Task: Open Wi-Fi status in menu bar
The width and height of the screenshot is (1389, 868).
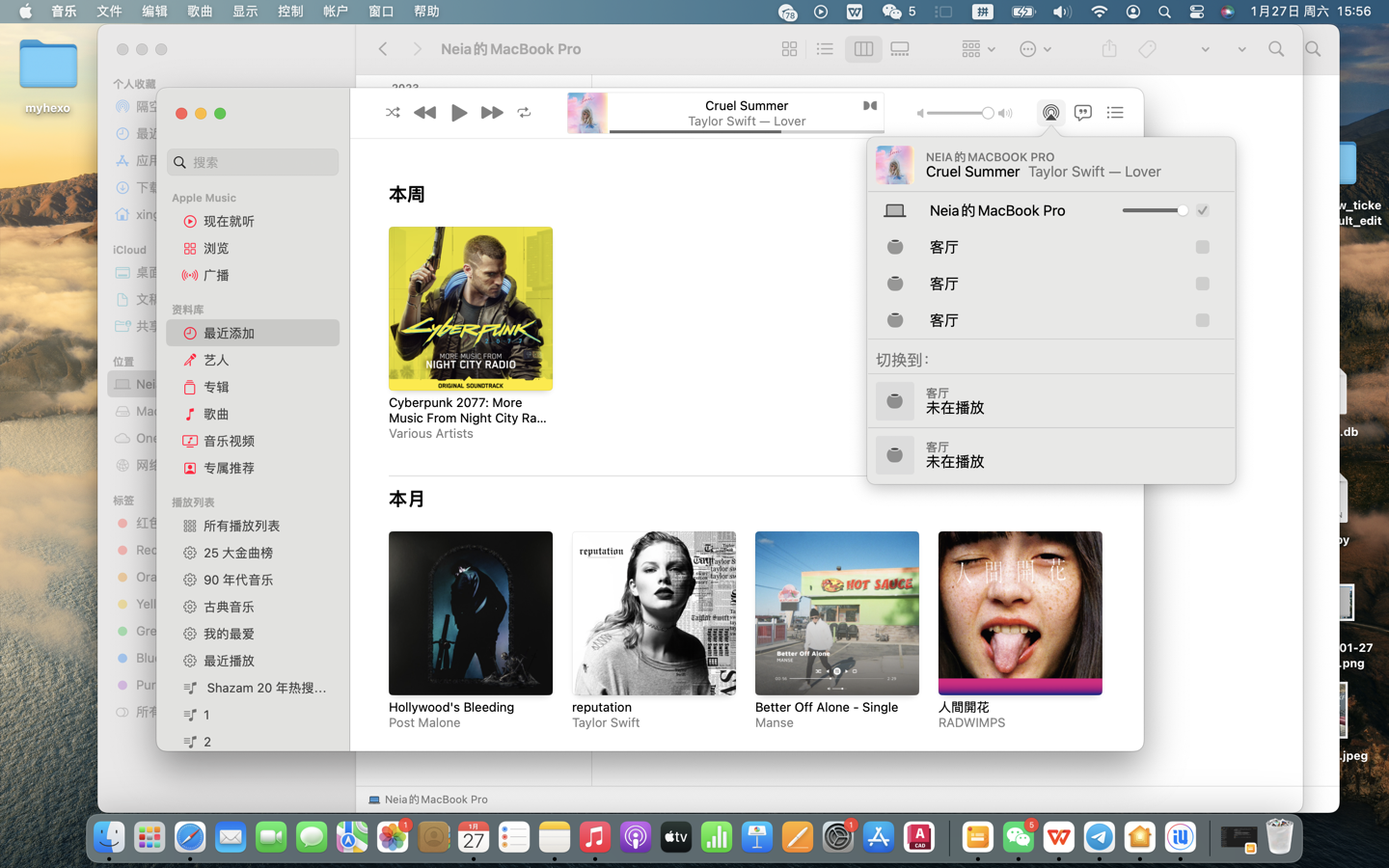Action: [x=1099, y=12]
